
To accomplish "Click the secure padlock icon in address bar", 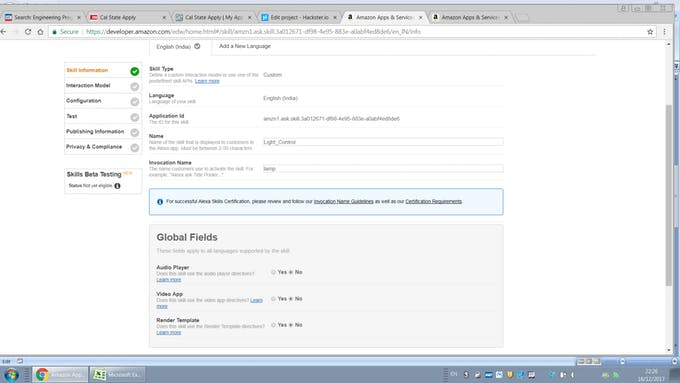I will (x=54, y=32).
